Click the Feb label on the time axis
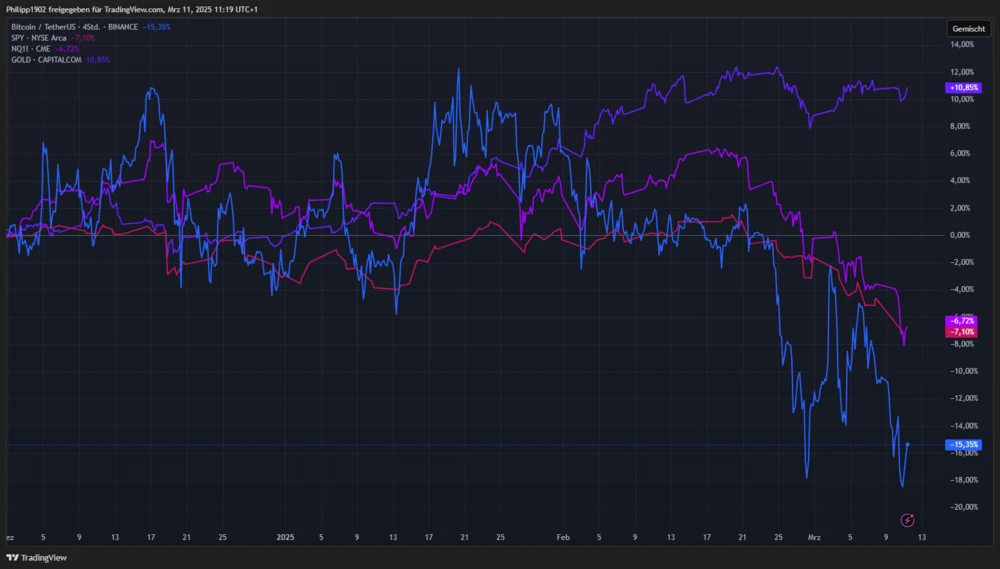Viewport: 1000px width, 569px height. (562, 538)
